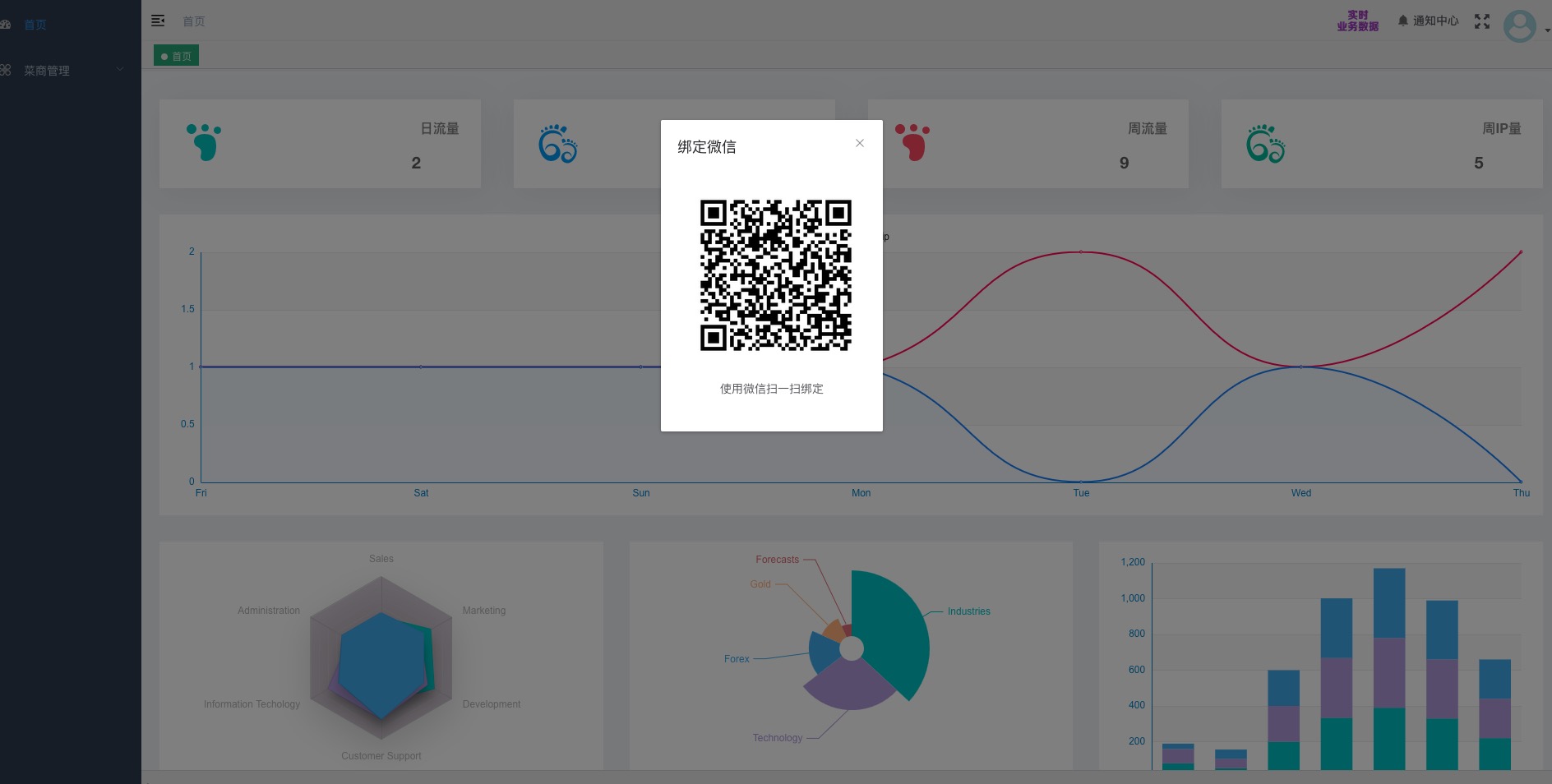Select the green 首页 tab
1552x784 pixels.
coord(176,56)
